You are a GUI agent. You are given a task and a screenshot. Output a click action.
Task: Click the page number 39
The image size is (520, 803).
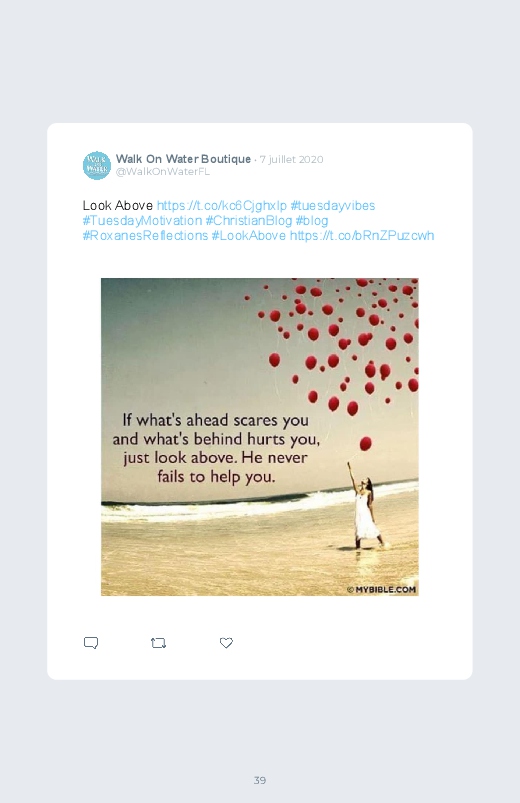260,780
